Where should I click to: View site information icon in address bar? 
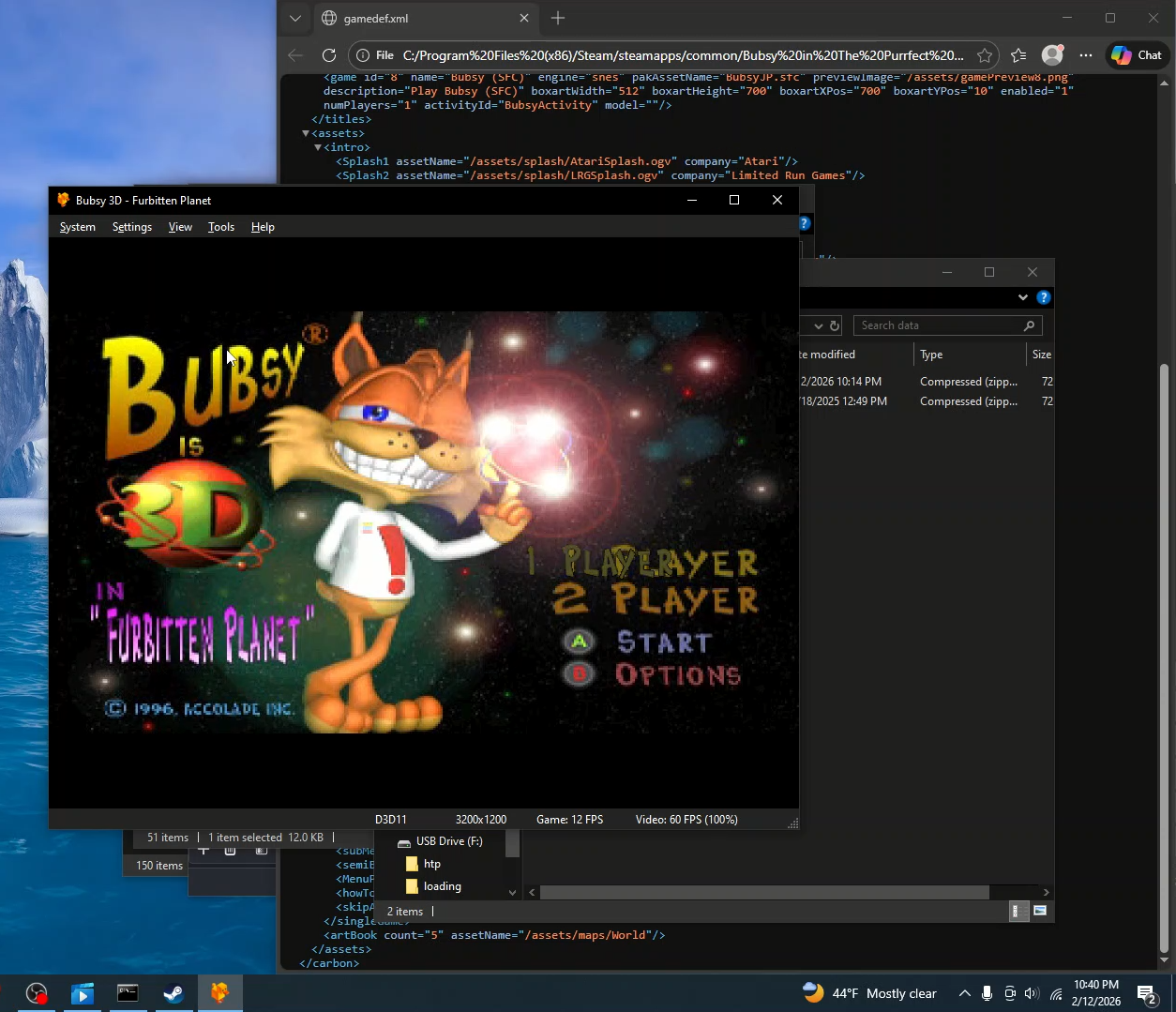click(x=364, y=55)
